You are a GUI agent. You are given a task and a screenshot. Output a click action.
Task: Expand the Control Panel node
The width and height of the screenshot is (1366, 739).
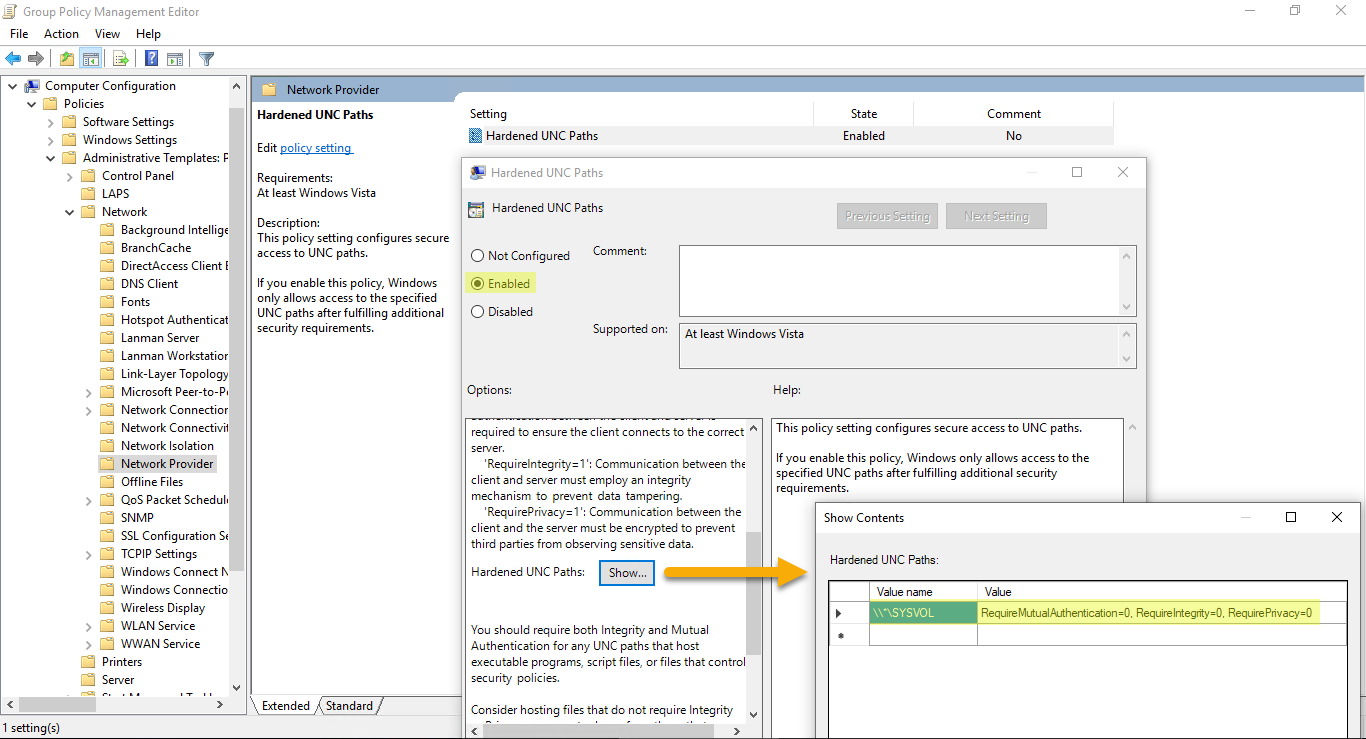pos(69,176)
